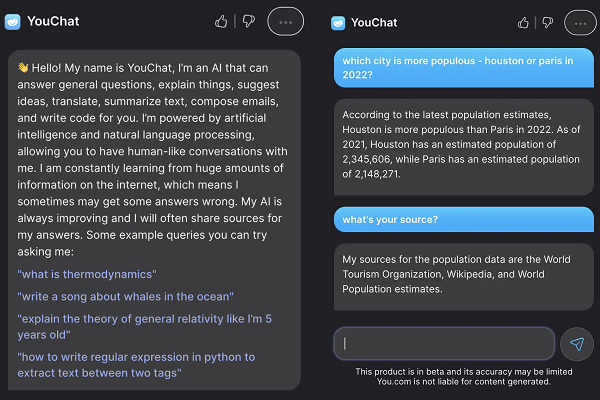Select the "what is thermodynamics" example query
The width and height of the screenshot is (600, 400).
[87, 275]
